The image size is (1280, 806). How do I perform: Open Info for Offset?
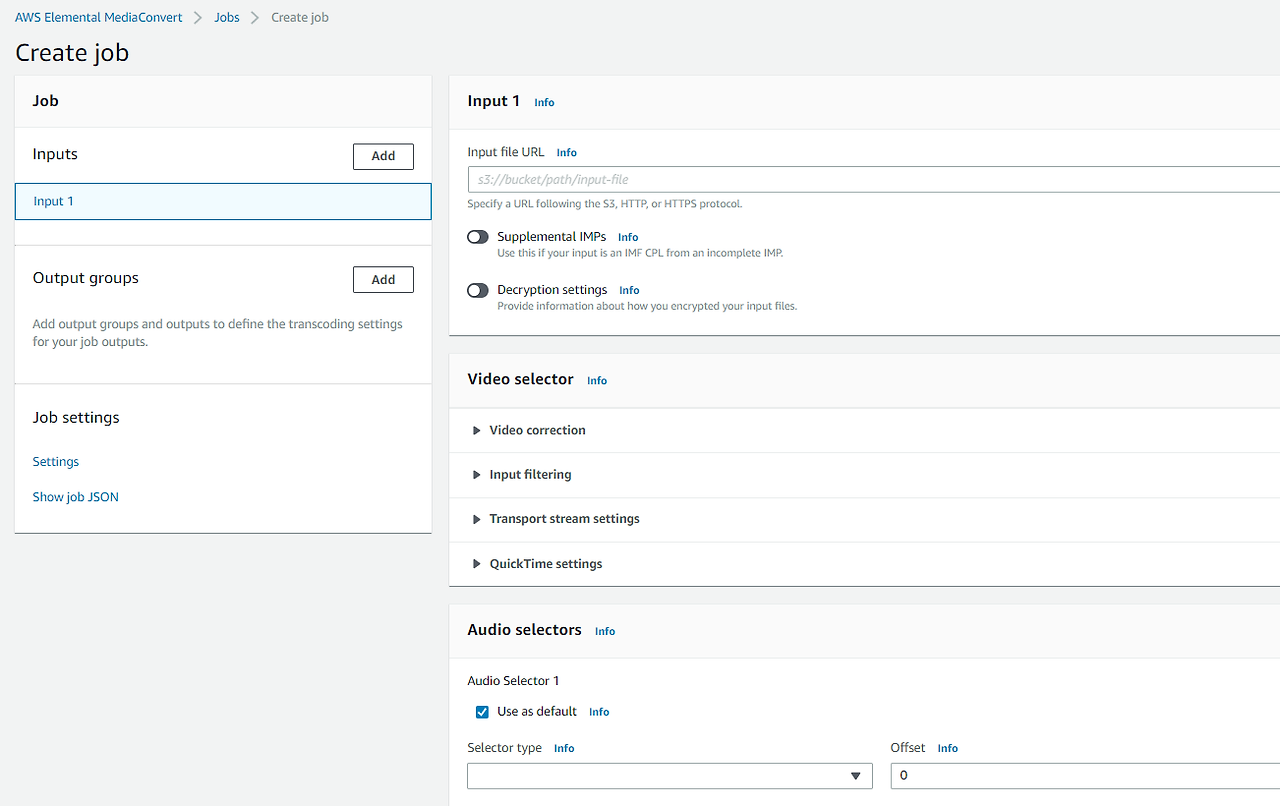(x=948, y=748)
